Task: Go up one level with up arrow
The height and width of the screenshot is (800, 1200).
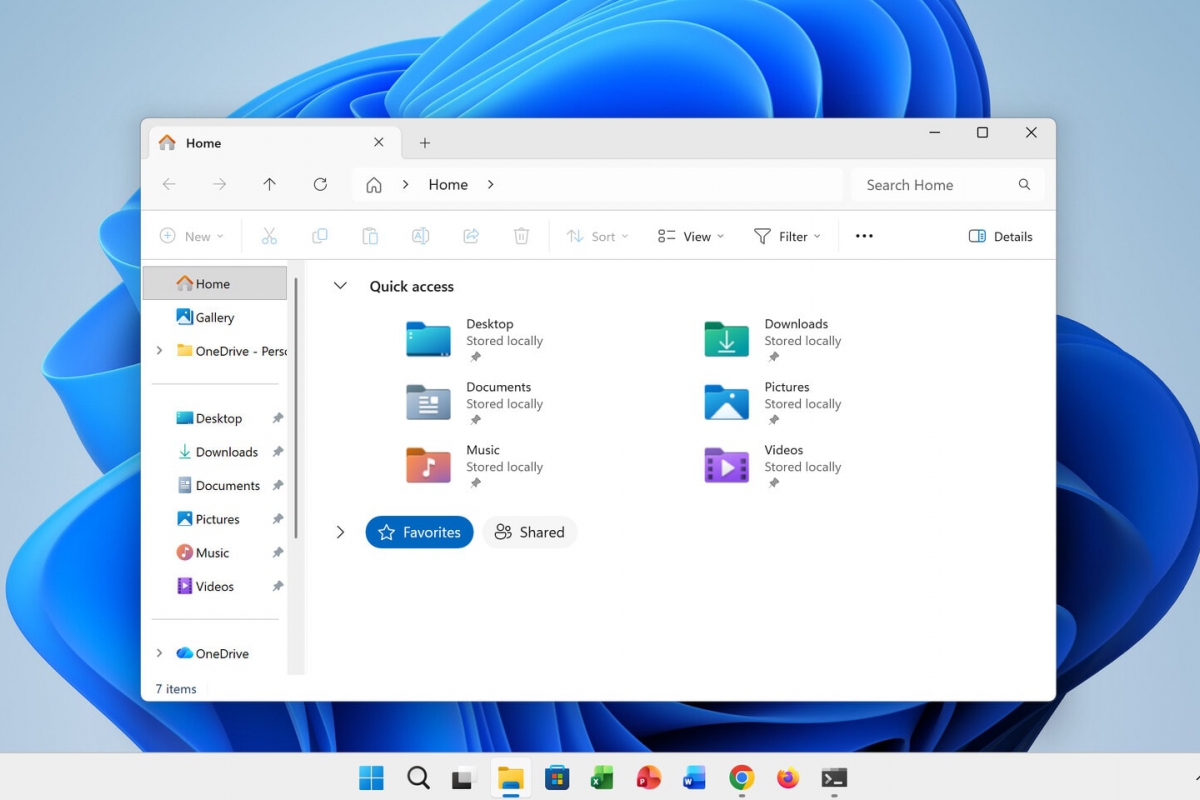Action: [x=269, y=184]
